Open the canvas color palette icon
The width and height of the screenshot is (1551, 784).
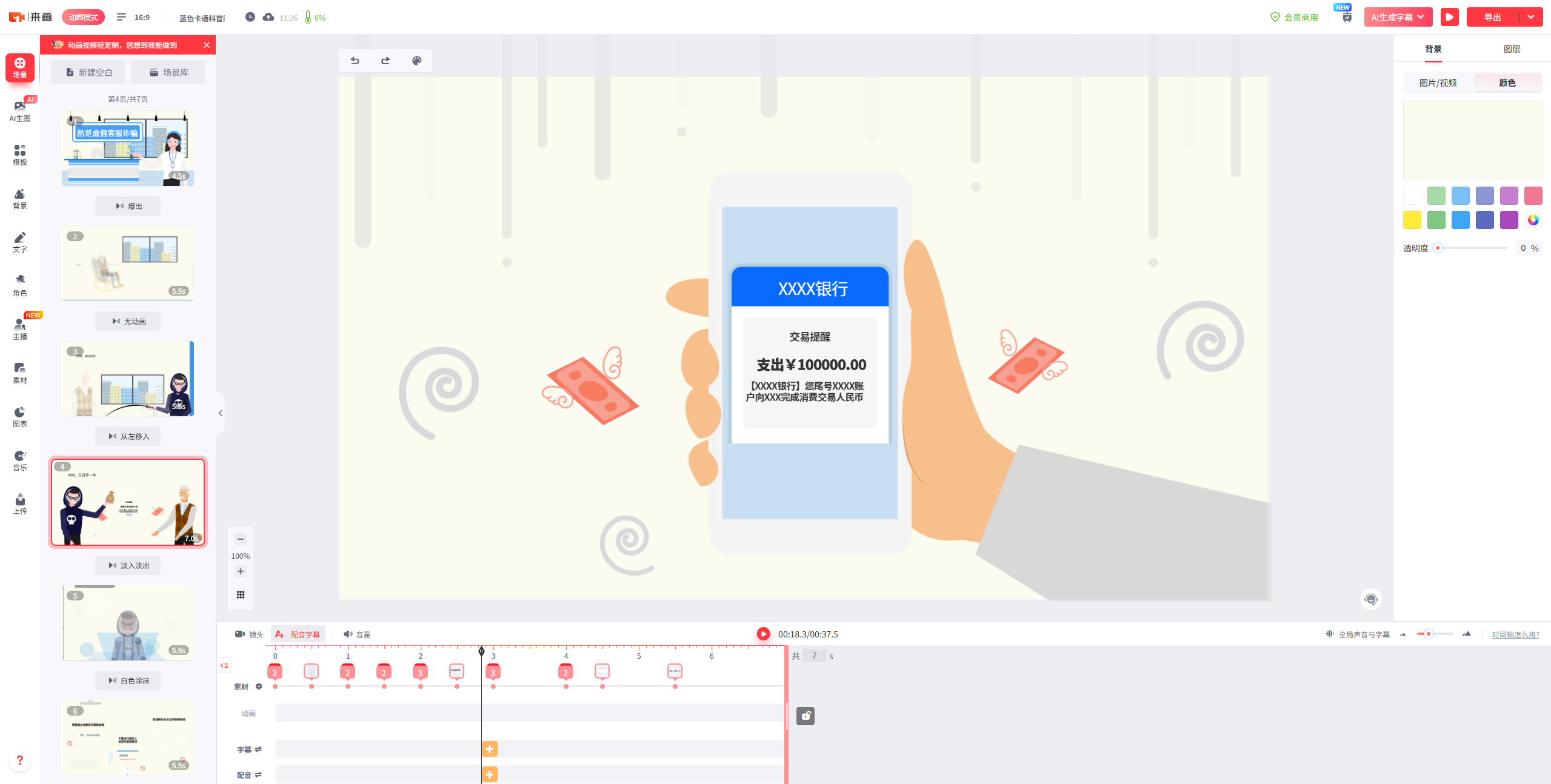[x=416, y=61]
